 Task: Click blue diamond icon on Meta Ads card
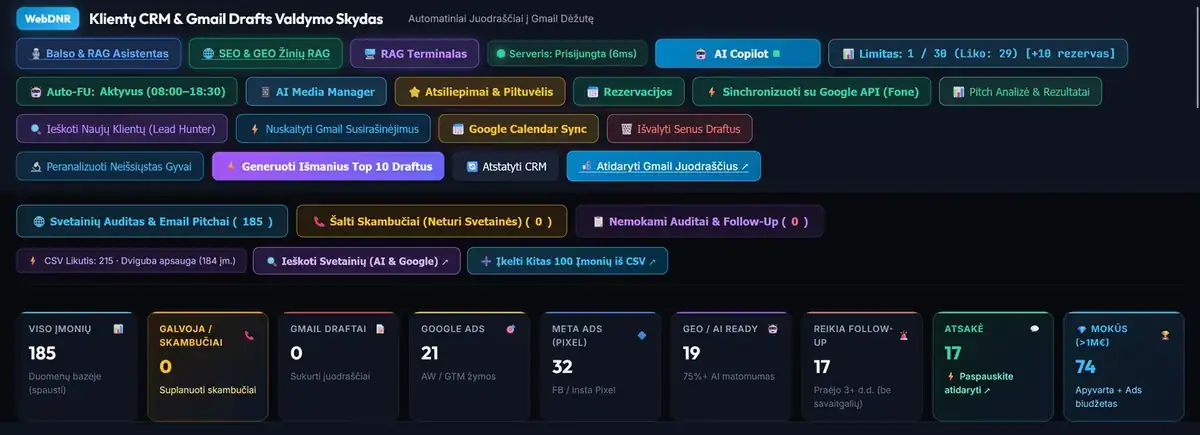[x=642, y=335]
